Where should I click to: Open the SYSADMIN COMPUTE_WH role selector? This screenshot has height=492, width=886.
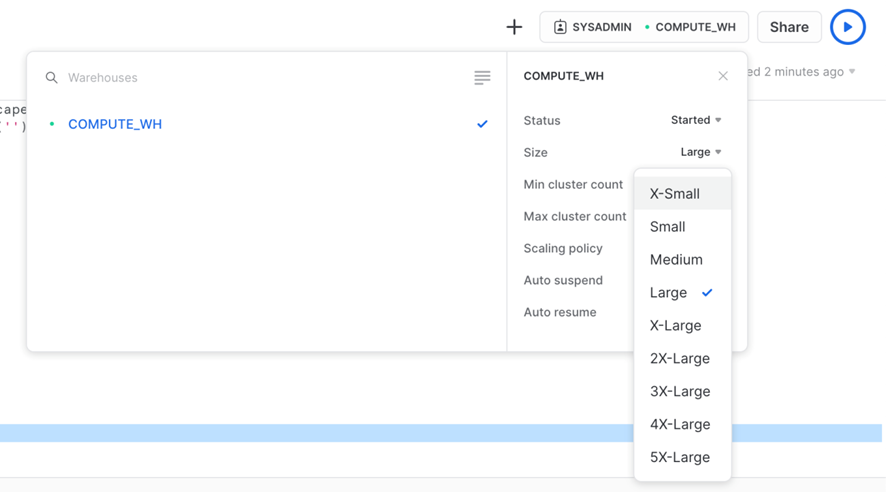point(644,27)
